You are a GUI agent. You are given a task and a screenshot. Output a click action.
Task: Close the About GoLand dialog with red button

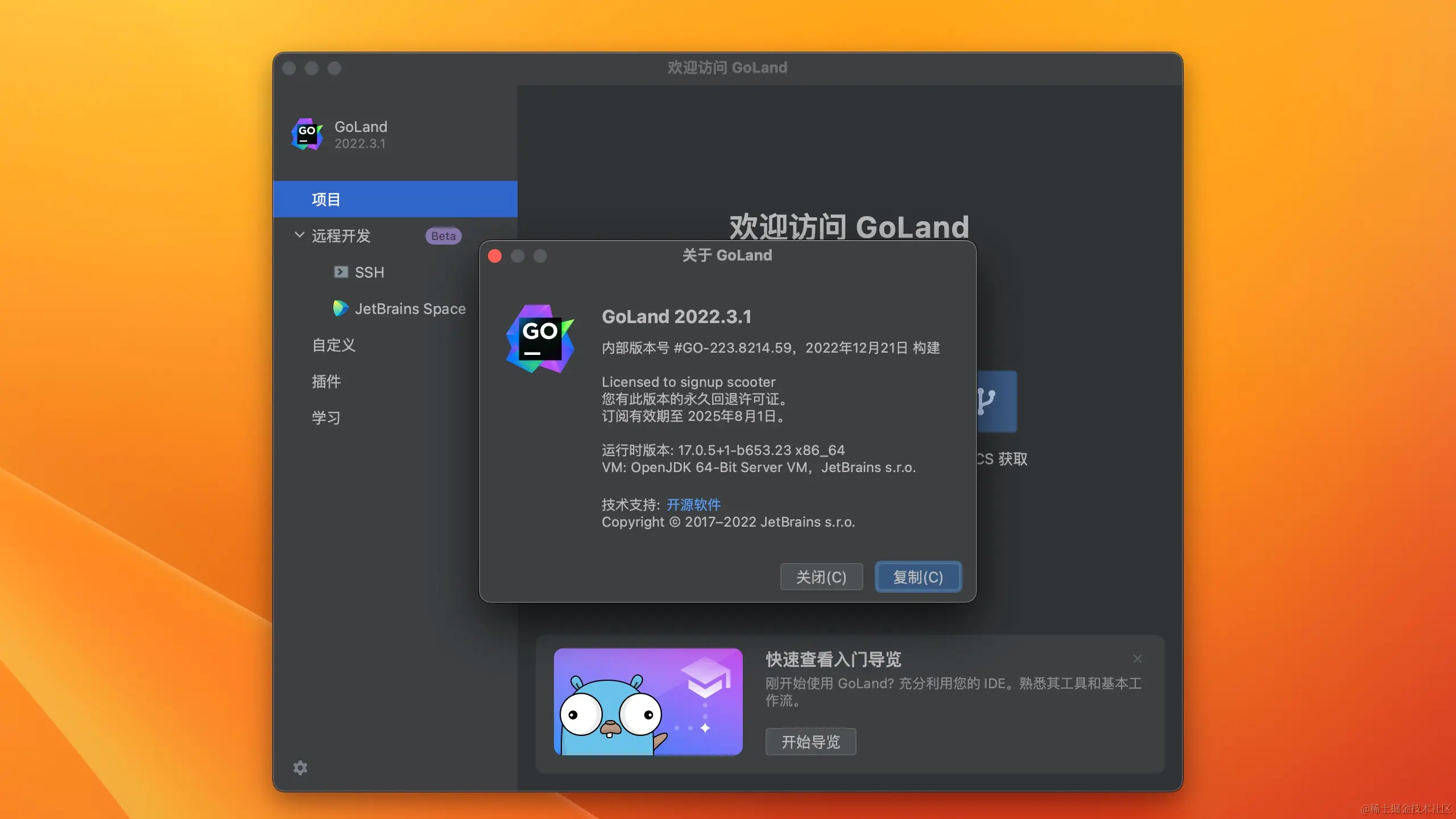[495, 256]
